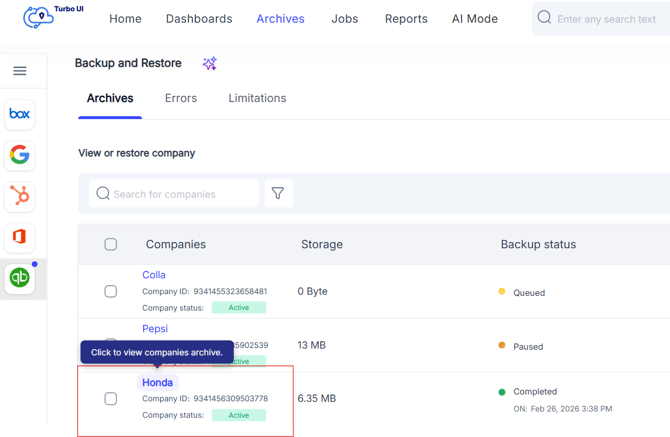Viewport: 670px width, 437px height.
Task: Open the Honda company archive link
Action: [x=158, y=383]
